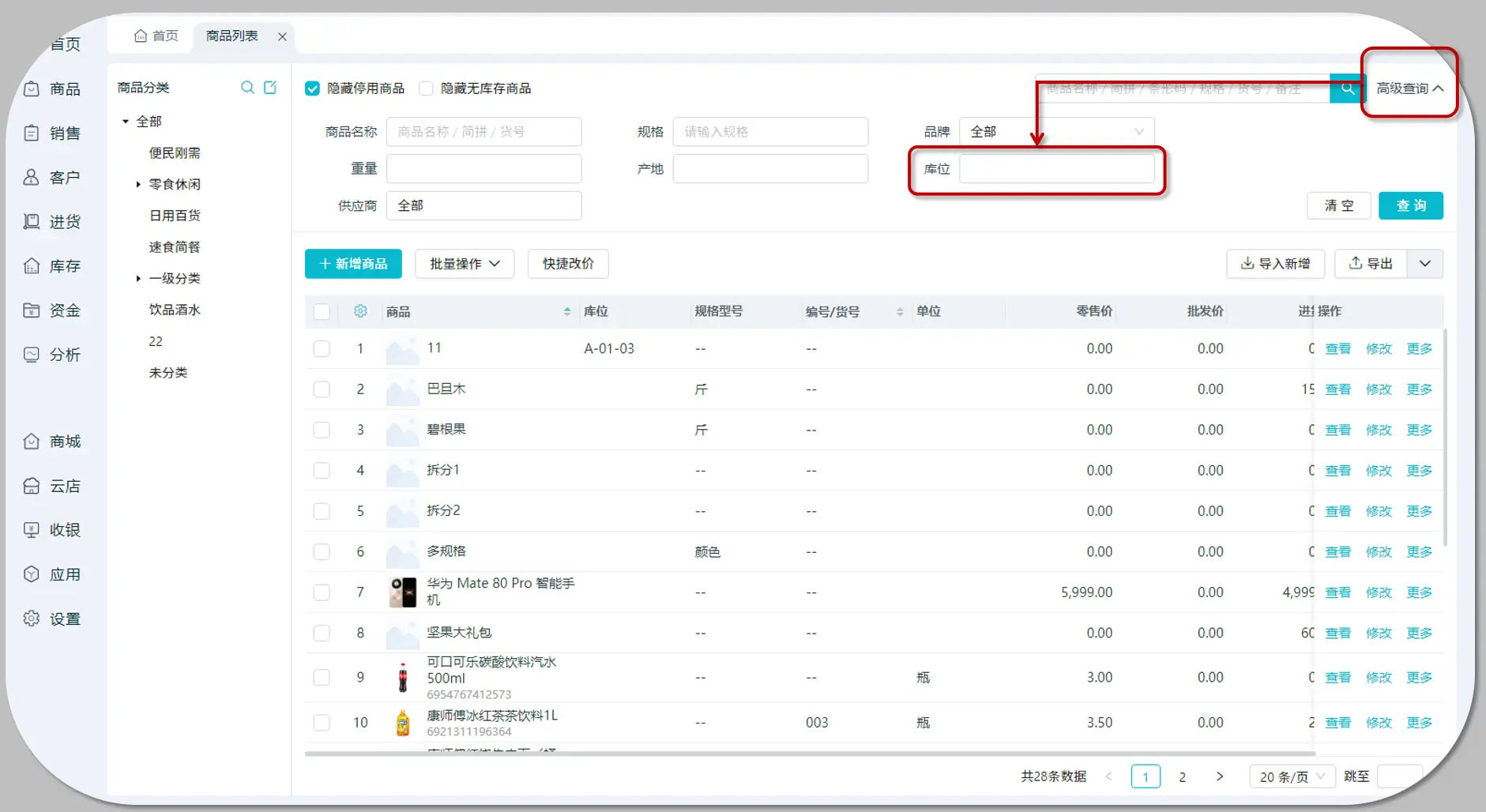
Task: Click the edit icon beside product category search
Action: pyautogui.click(x=270, y=88)
